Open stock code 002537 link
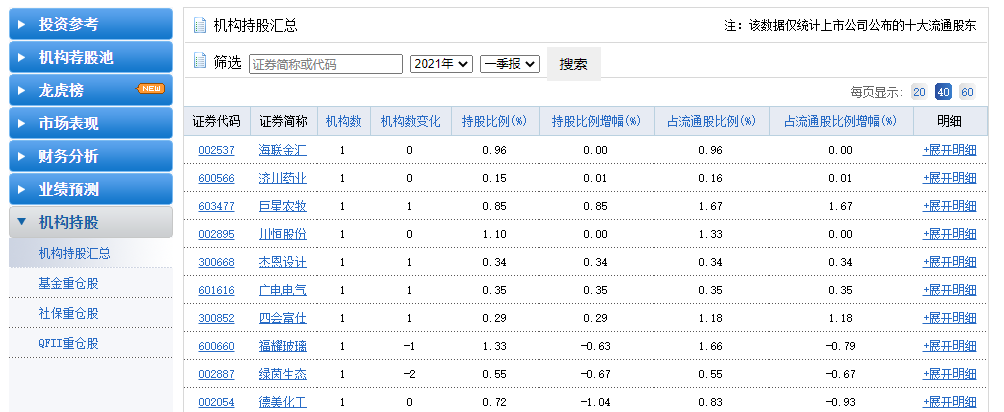This screenshot has width=1004, height=412. (216, 151)
